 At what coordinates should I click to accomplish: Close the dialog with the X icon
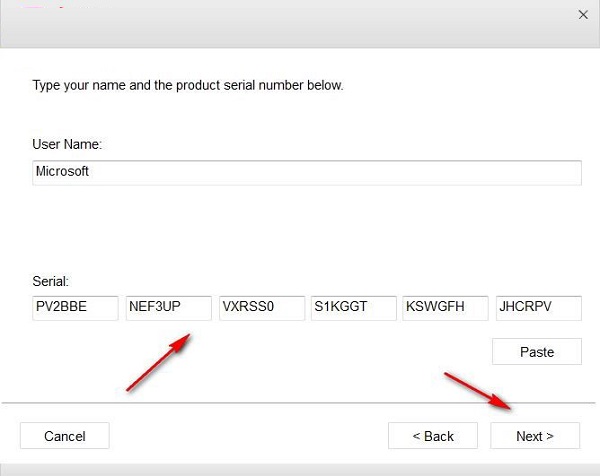pyautogui.click(x=583, y=15)
